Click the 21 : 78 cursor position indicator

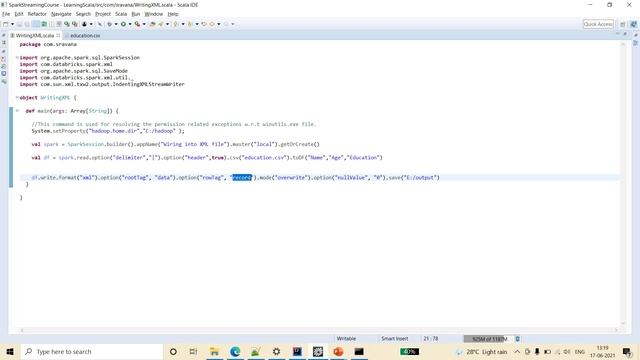(x=431, y=339)
